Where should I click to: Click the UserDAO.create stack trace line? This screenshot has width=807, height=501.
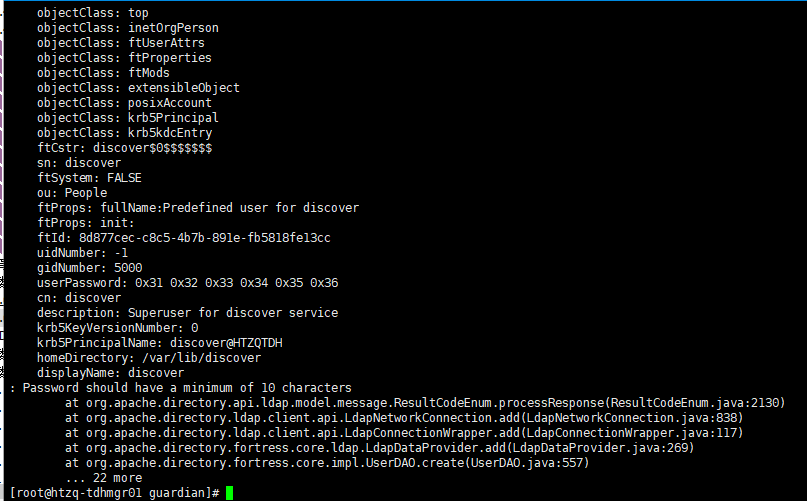click(327, 463)
